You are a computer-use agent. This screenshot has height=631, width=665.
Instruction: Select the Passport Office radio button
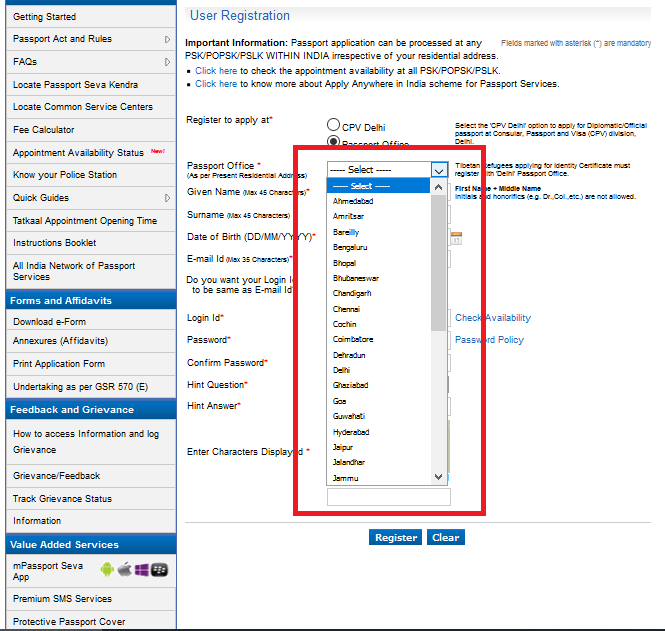coord(333,141)
